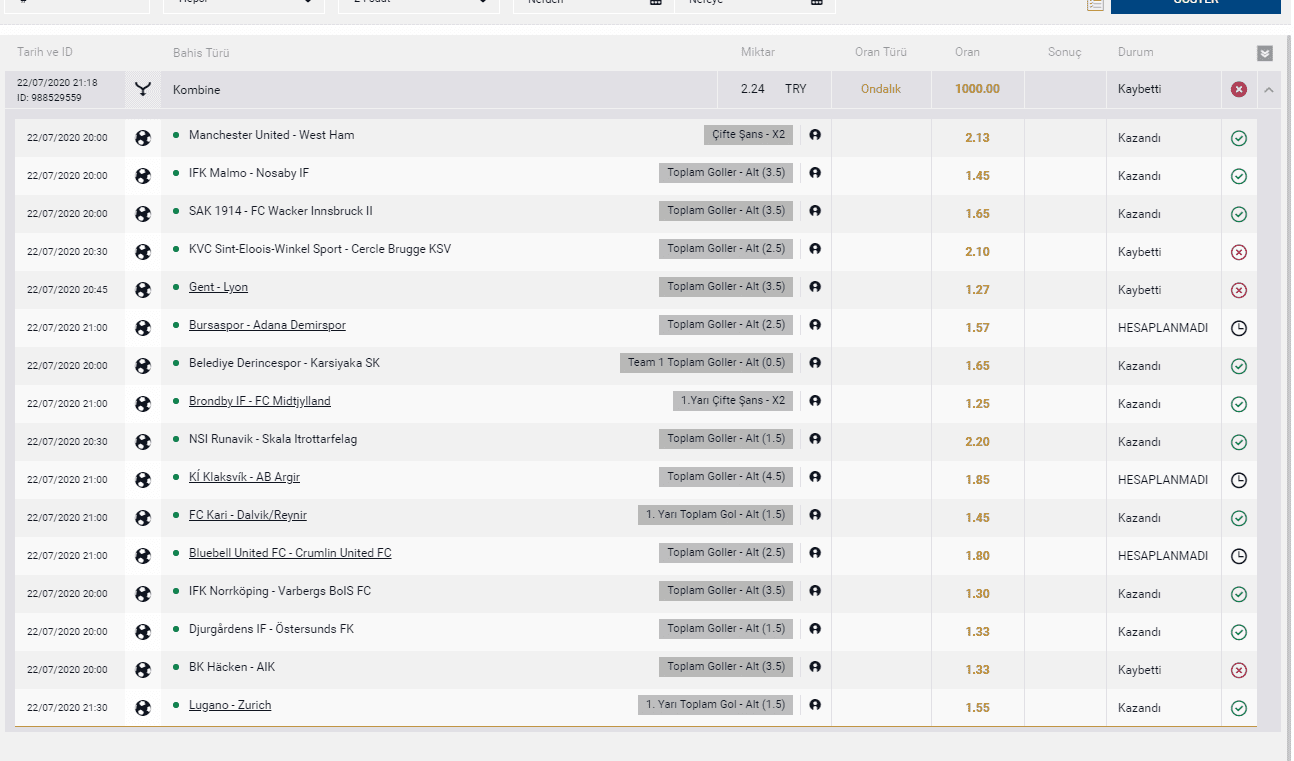Click the Kombine bet type fork icon

[143, 89]
